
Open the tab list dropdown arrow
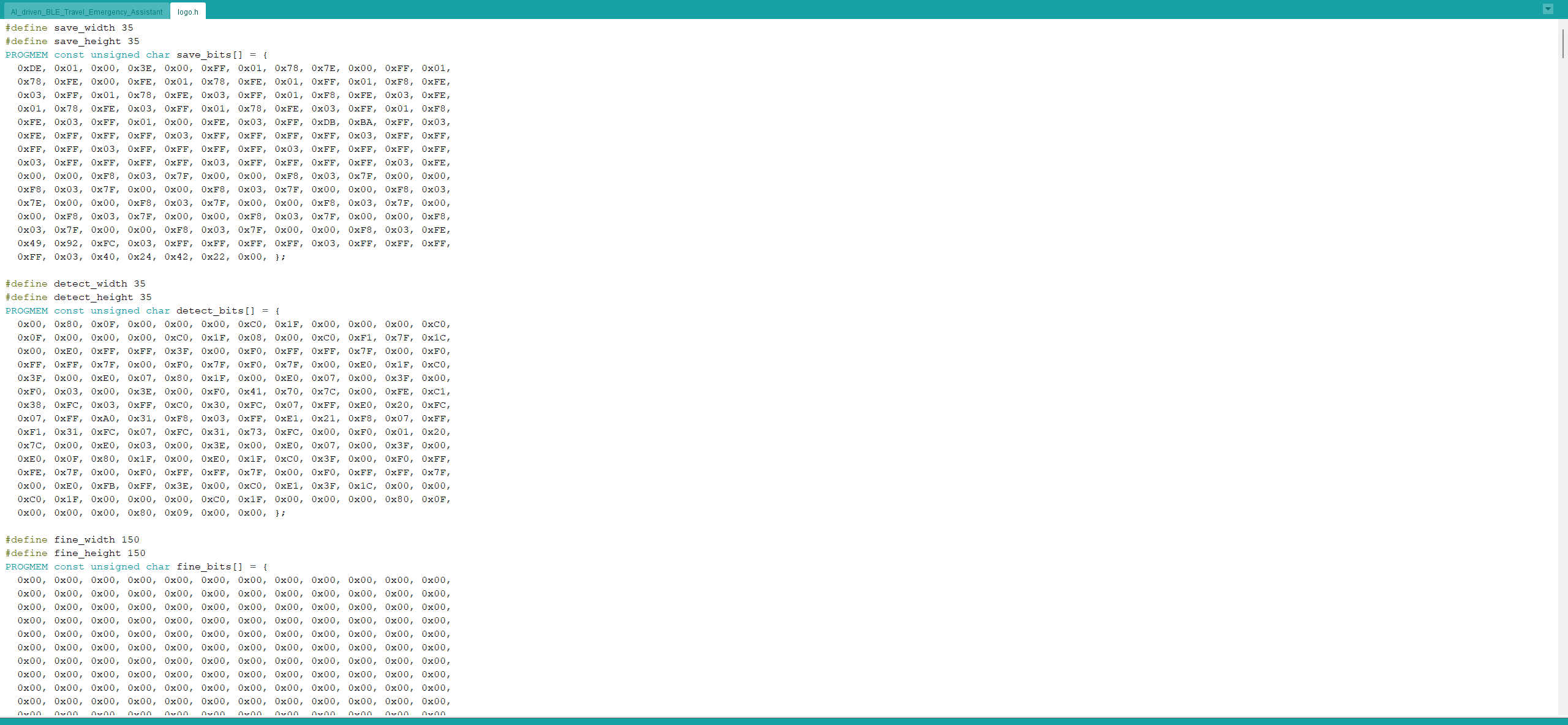pos(1548,9)
